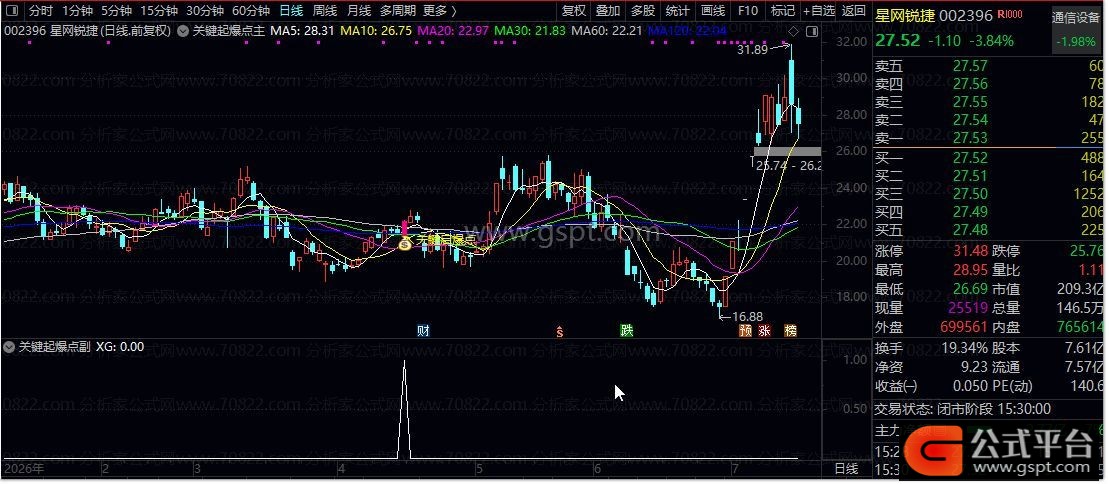Toggle the left side panel icon
The image size is (1109, 484).
click(x=14, y=11)
